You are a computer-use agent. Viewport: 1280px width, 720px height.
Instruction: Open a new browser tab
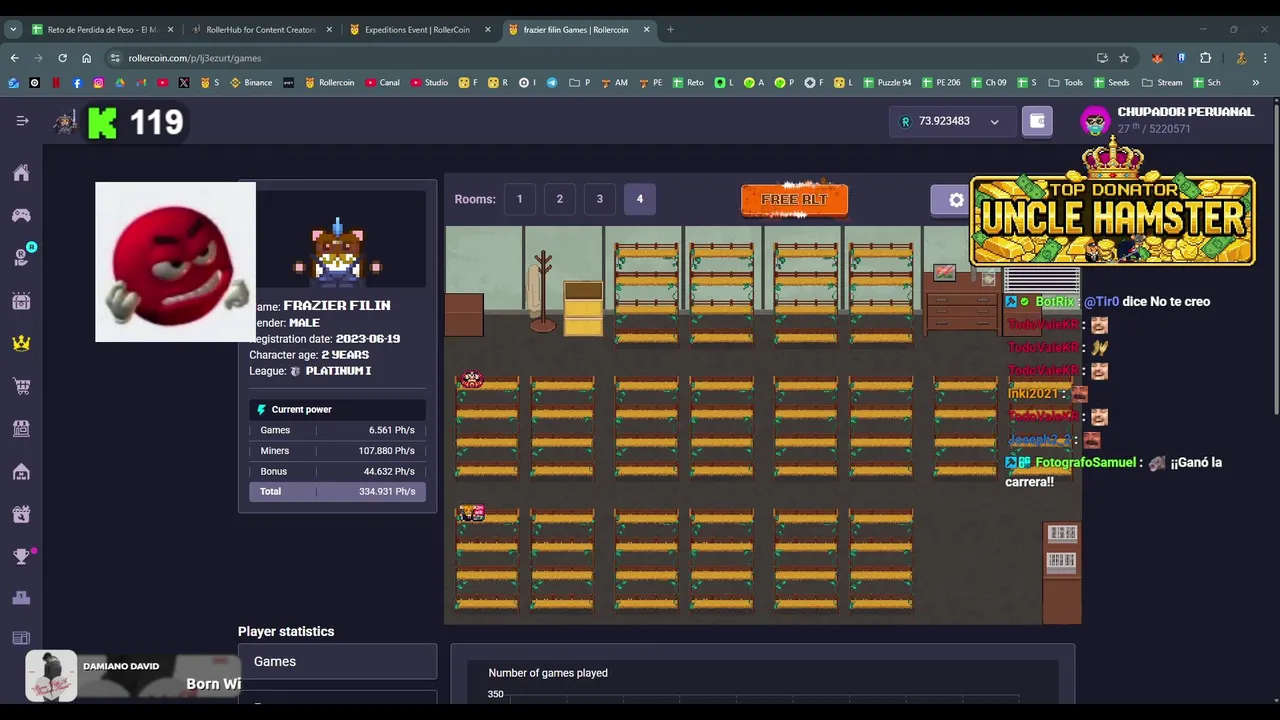(671, 30)
